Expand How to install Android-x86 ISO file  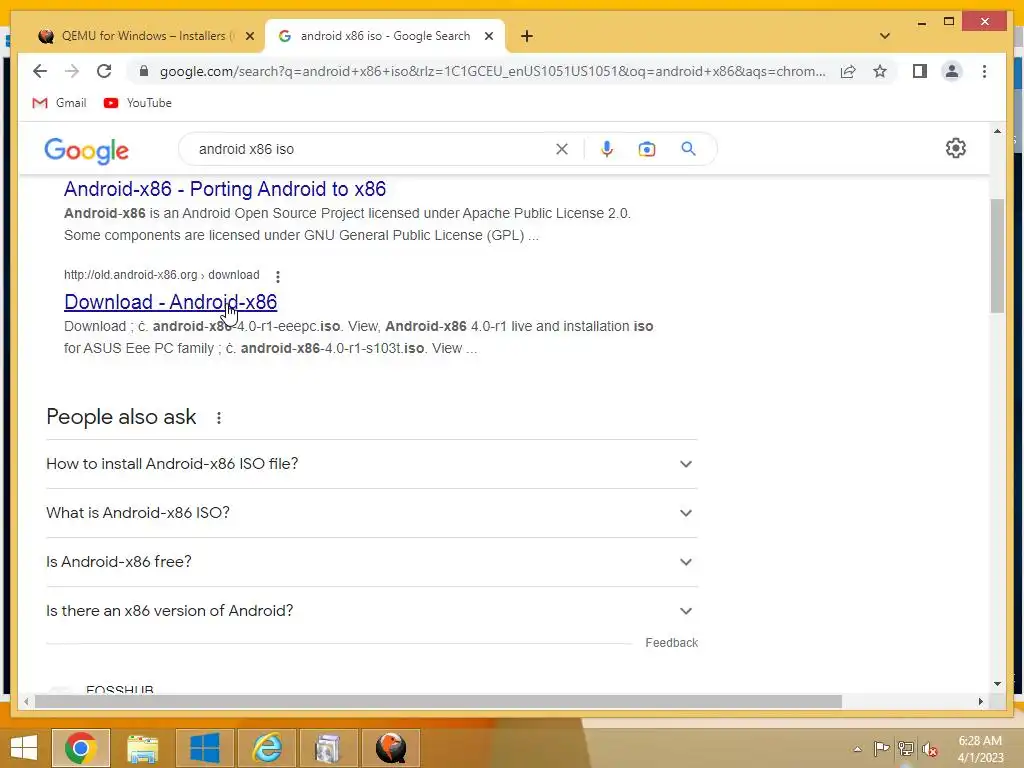(372, 464)
